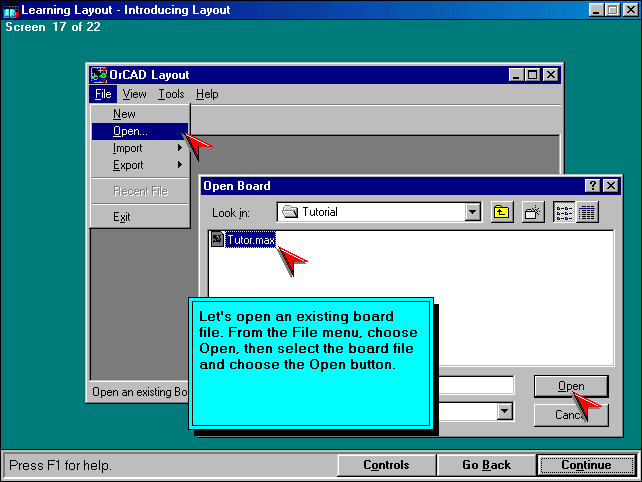Switch to Details view in Open Board
The height and width of the screenshot is (482, 642).
point(587,212)
